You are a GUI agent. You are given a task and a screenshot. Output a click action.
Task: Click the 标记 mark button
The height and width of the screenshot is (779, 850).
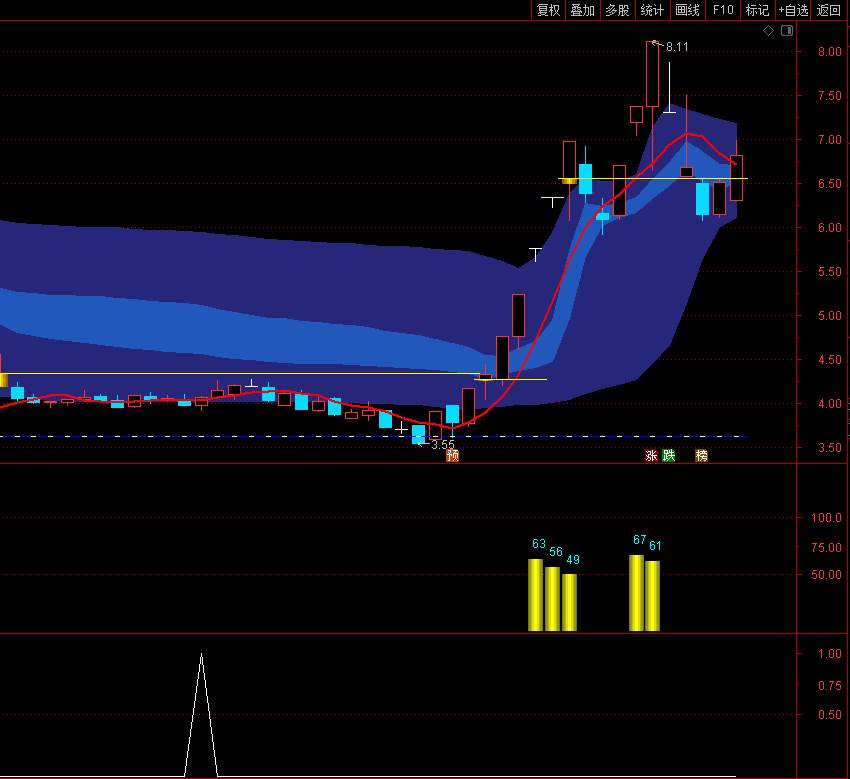point(757,10)
